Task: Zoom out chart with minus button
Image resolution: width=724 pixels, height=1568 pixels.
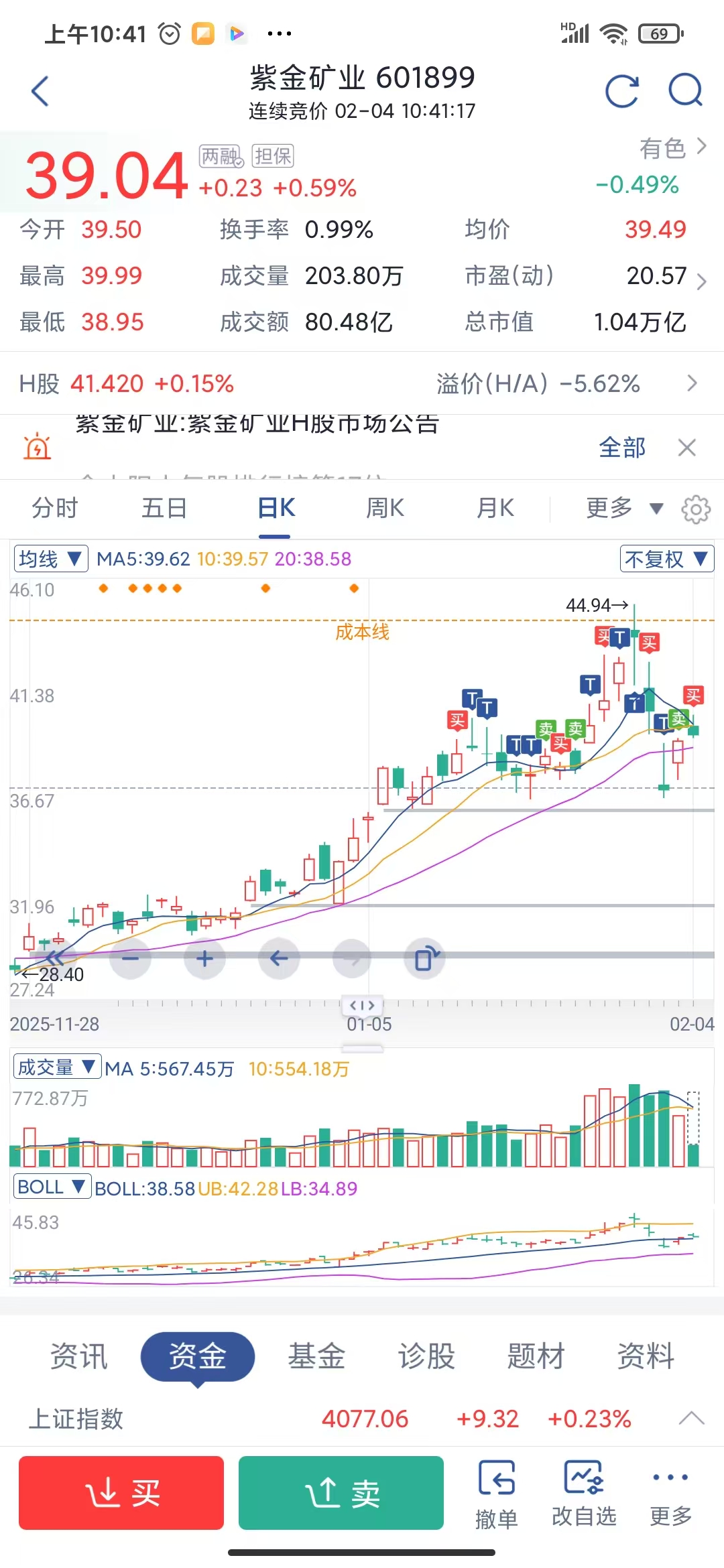Action: pos(130,959)
